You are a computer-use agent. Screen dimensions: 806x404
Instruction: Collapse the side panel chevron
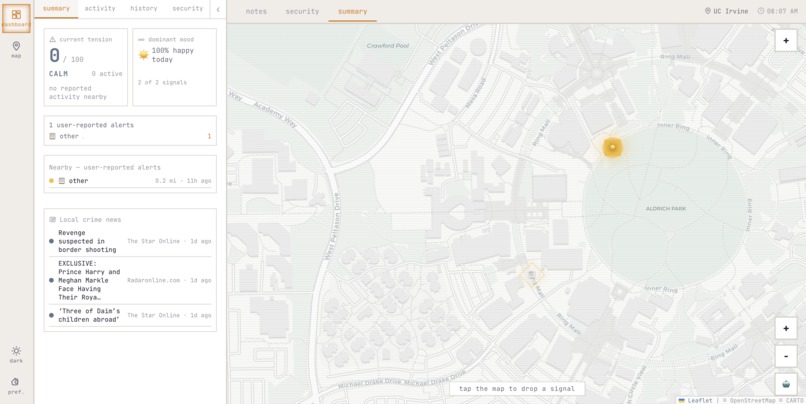pos(218,9)
